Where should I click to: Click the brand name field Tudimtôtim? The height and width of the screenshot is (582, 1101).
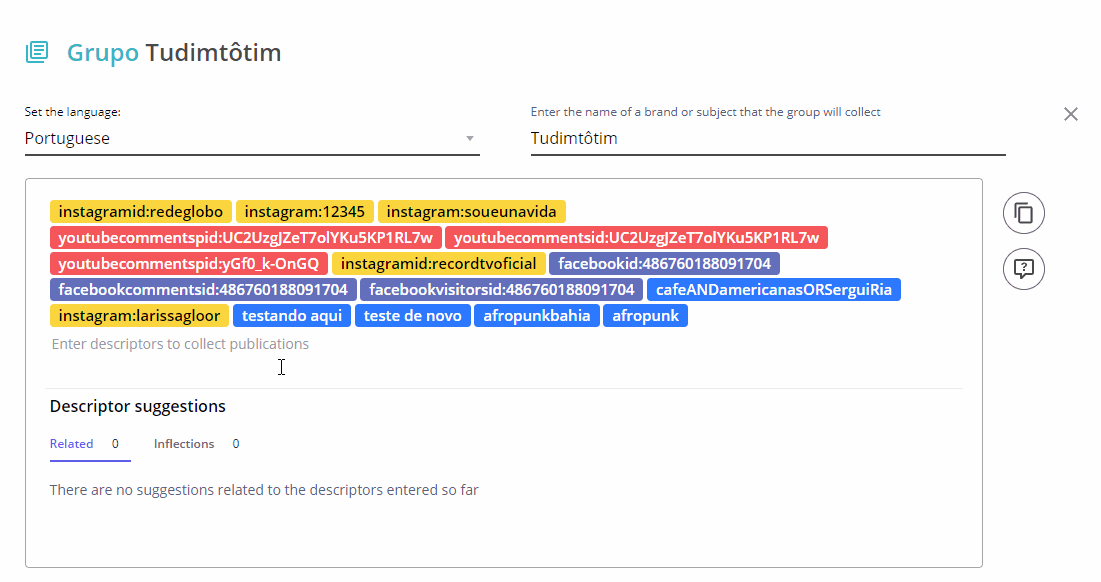(766, 139)
